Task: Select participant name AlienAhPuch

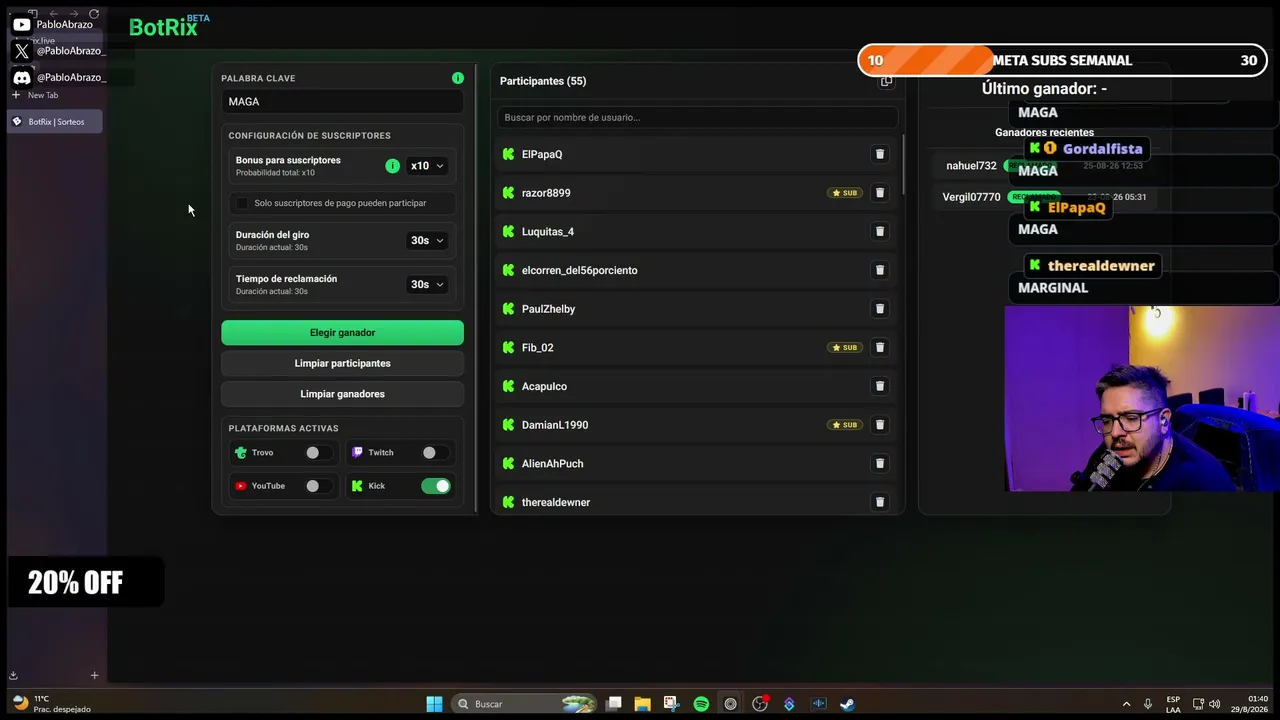Action: click(x=552, y=464)
